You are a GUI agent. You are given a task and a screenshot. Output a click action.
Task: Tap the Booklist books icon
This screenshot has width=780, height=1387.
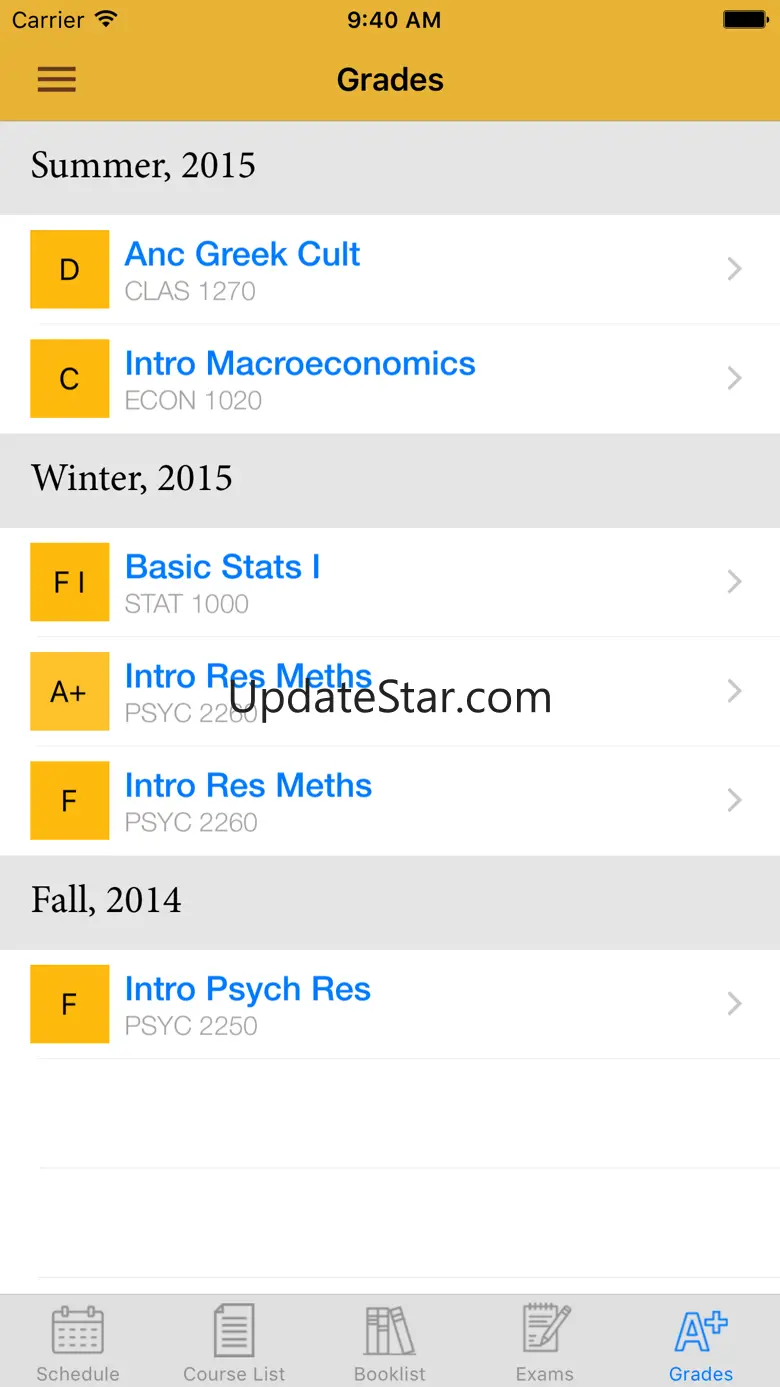pyautogui.click(x=390, y=1331)
